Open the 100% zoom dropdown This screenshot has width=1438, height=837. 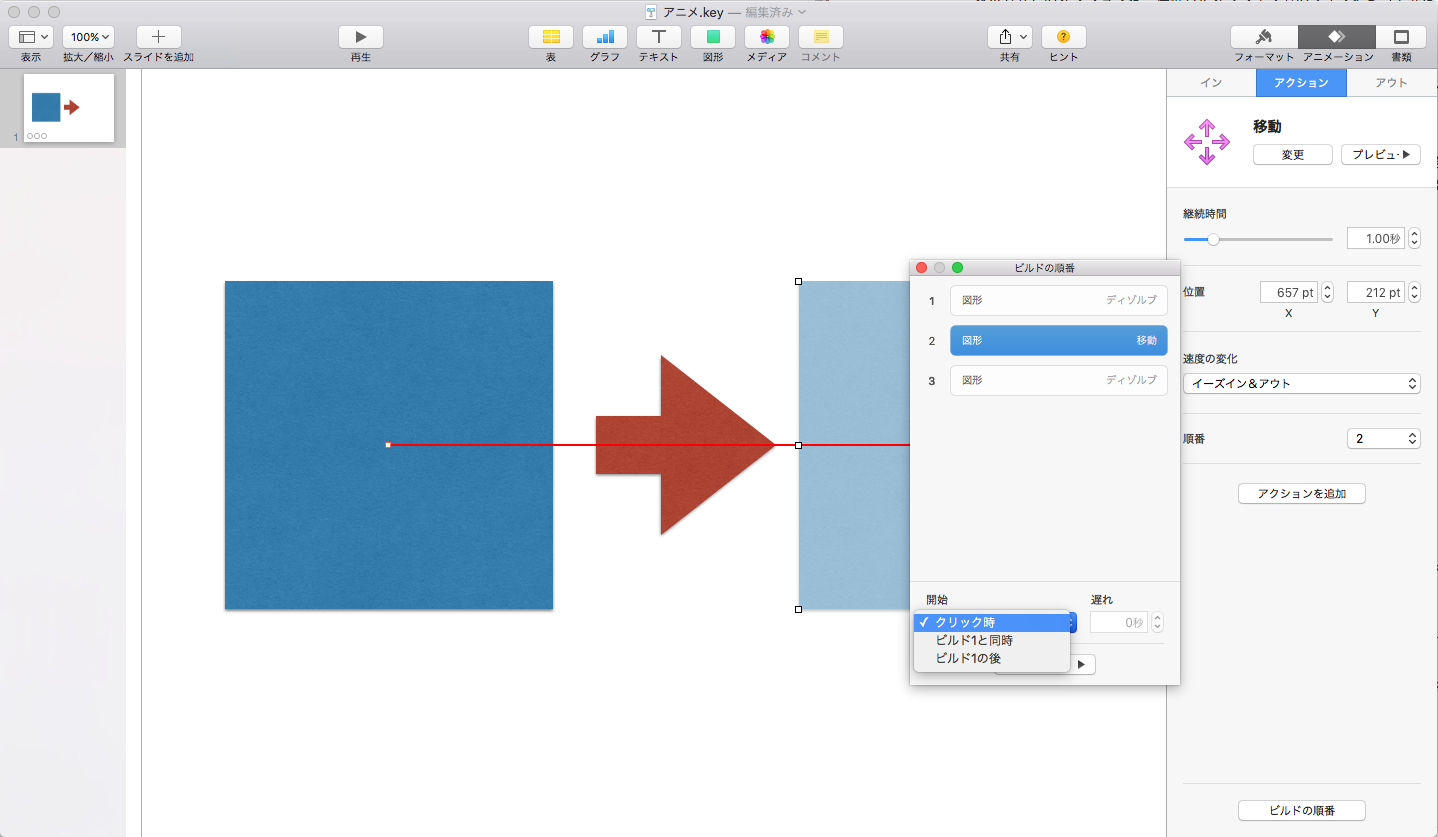coord(88,37)
